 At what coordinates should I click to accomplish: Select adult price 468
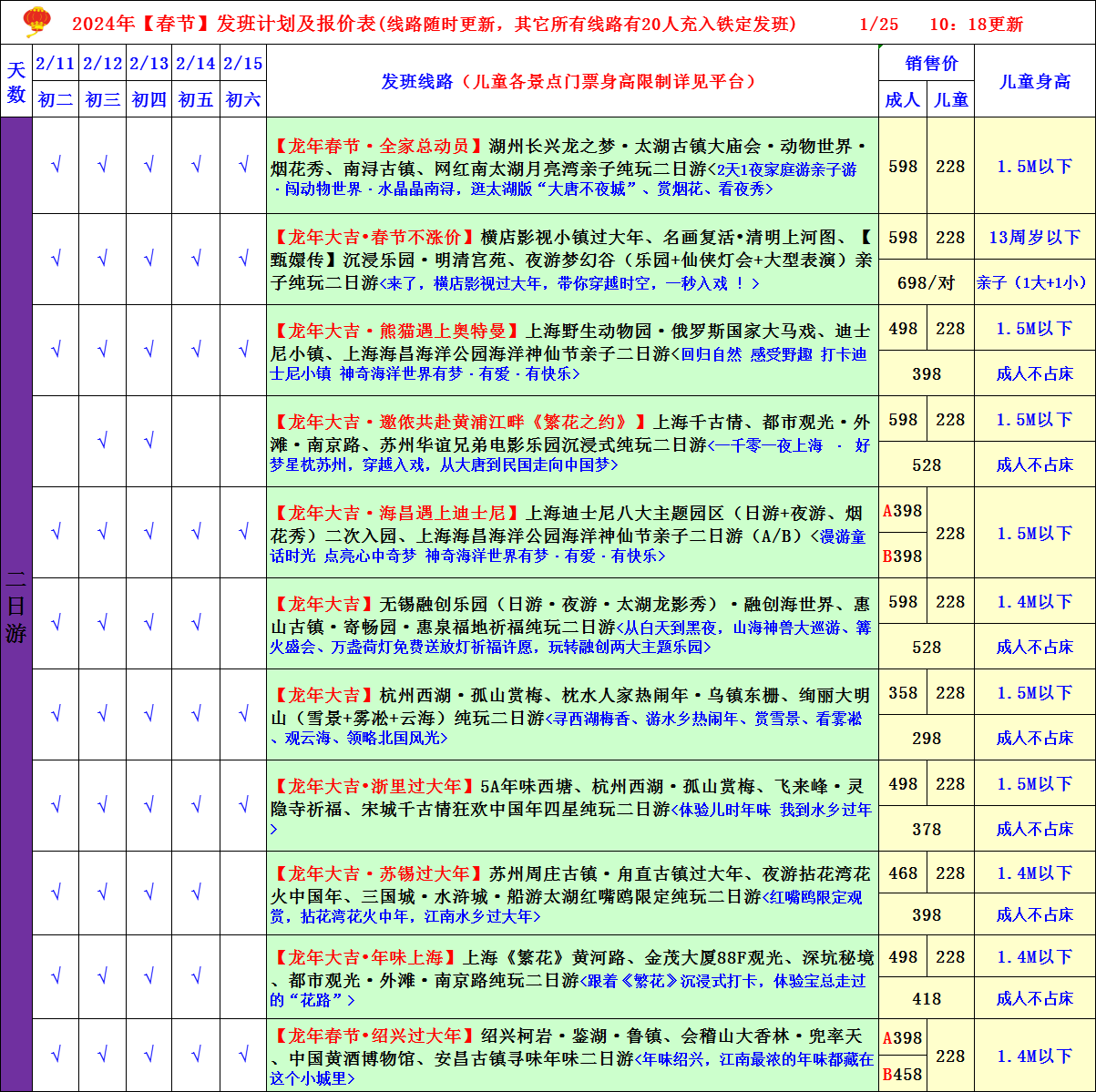pos(903,873)
